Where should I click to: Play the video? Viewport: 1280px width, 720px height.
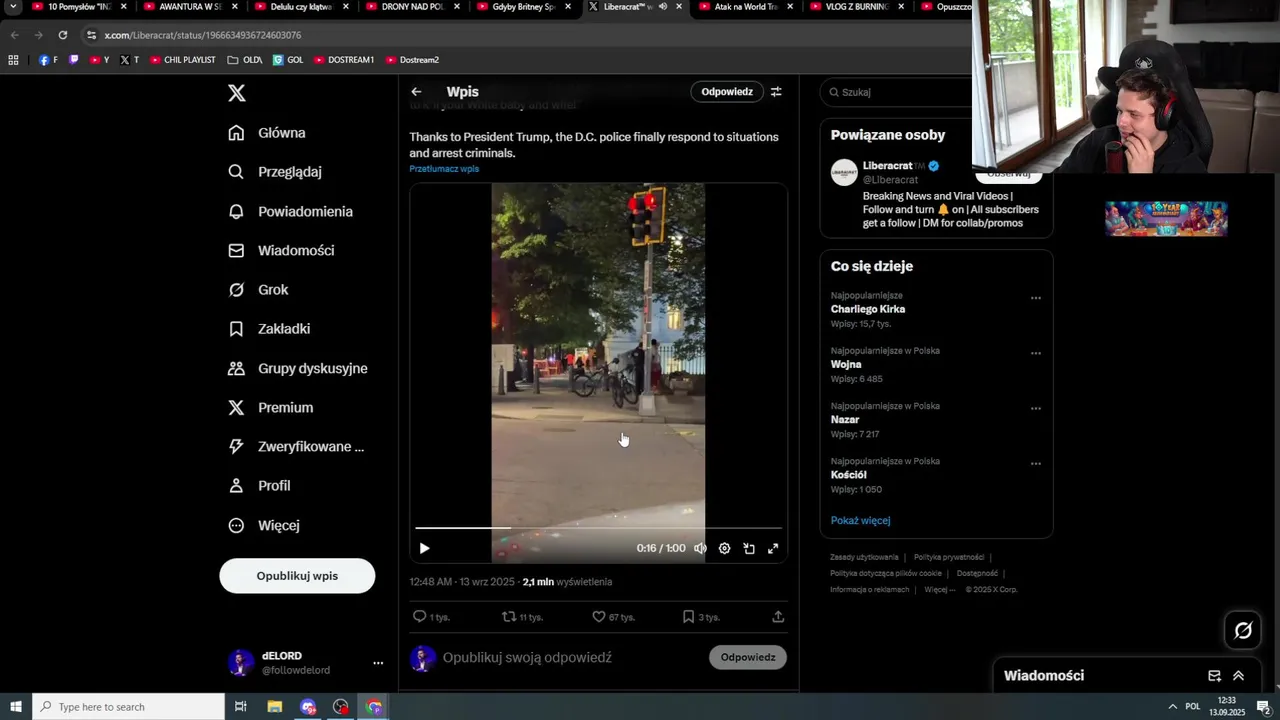[424, 548]
